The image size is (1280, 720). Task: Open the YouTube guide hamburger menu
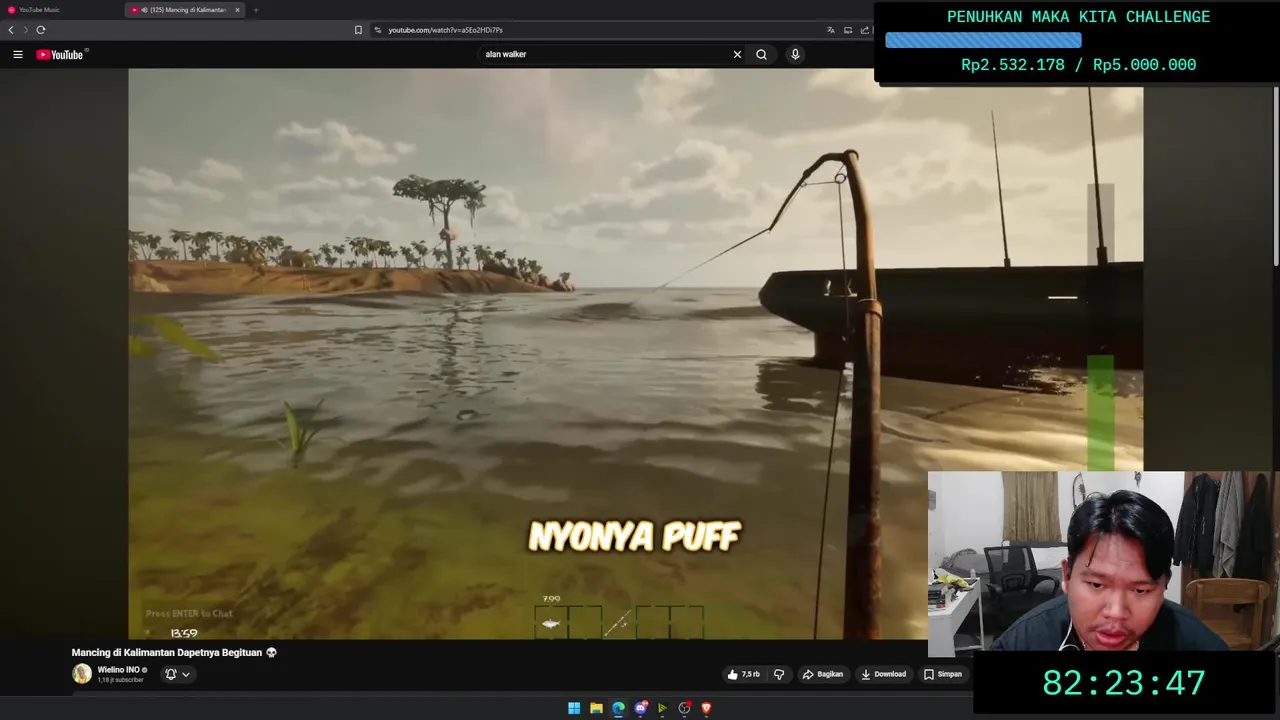[x=18, y=54]
